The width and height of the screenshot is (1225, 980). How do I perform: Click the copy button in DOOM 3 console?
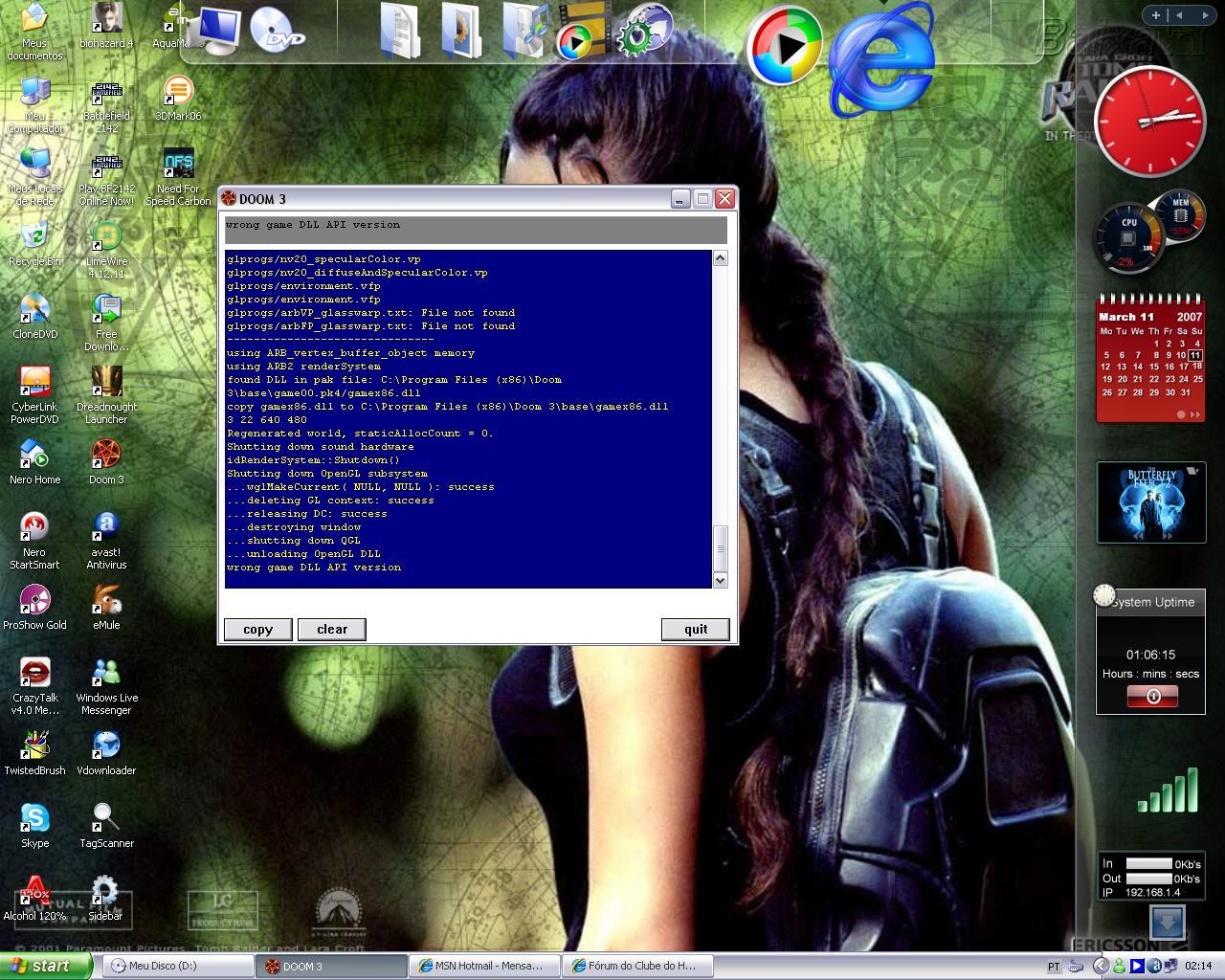click(x=257, y=629)
